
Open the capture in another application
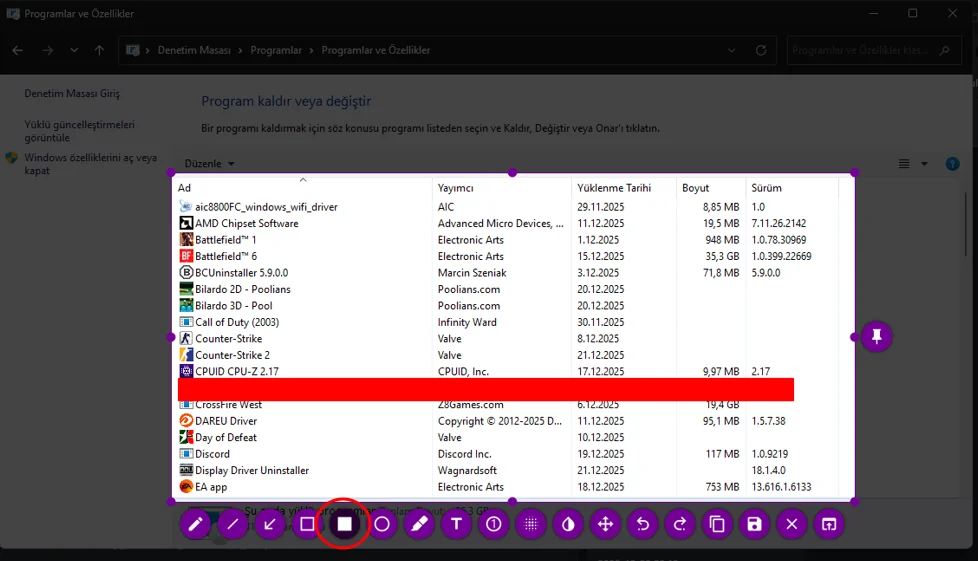pyautogui.click(x=829, y=524)
